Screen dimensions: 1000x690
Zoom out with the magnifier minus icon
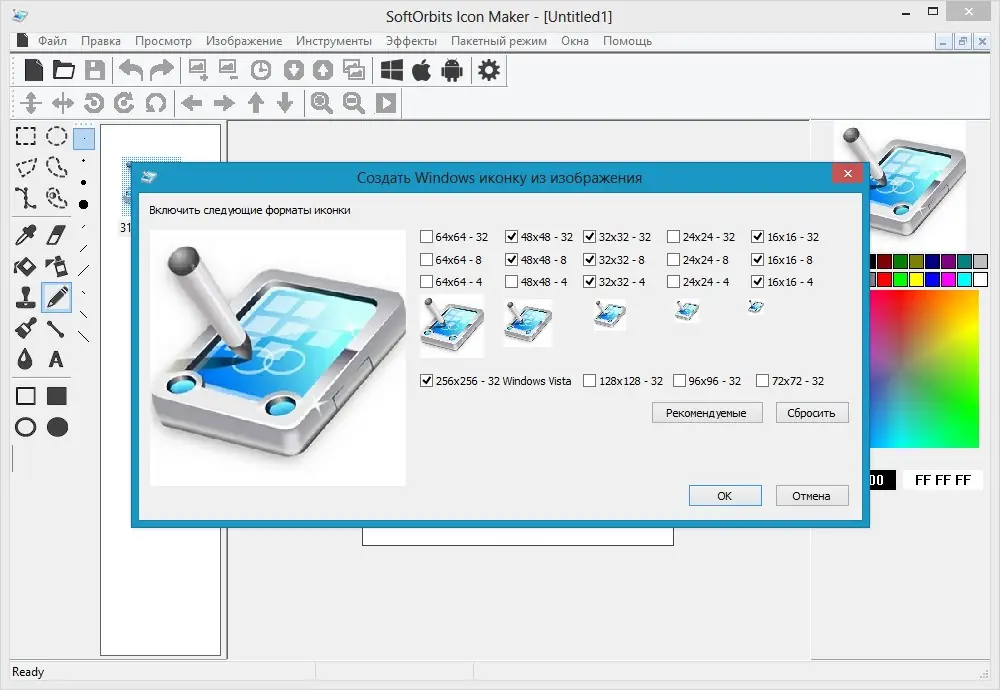click(353, 103)
